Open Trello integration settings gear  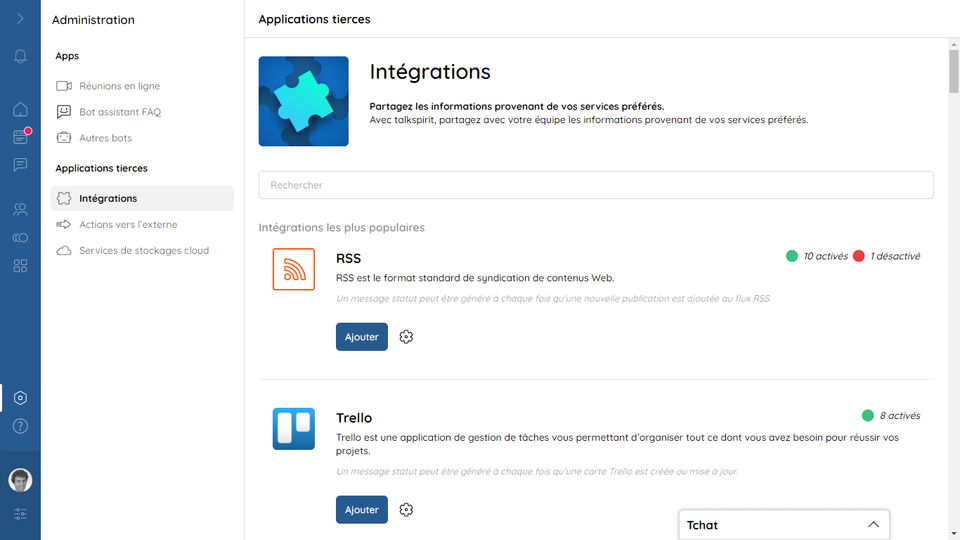(x=406, y=510)
